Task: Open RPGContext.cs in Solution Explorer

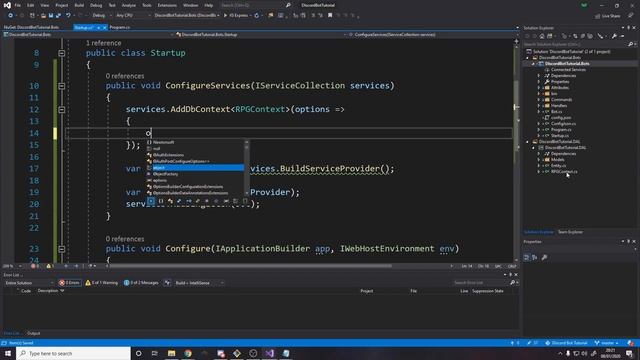Action: [x=564, y=171]
